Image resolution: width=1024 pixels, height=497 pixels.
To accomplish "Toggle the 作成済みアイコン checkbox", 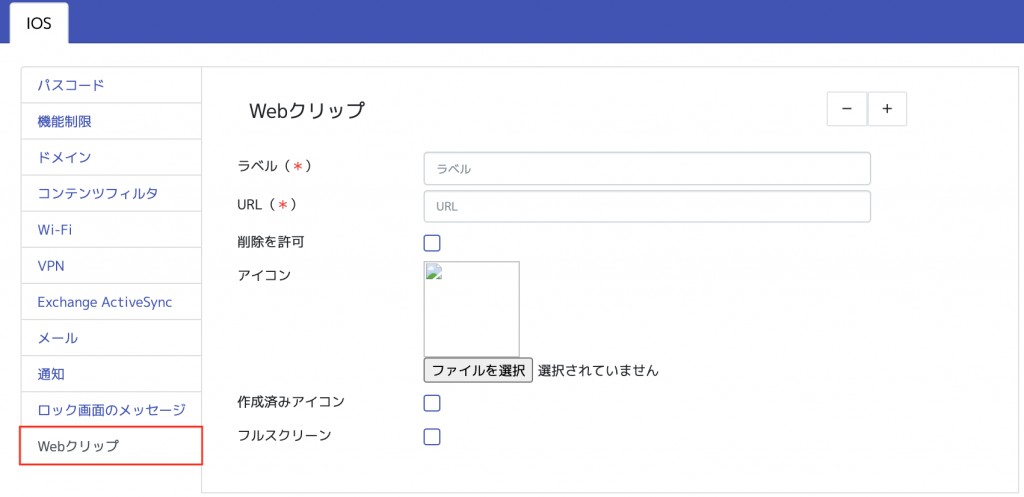I will point(432,403).
